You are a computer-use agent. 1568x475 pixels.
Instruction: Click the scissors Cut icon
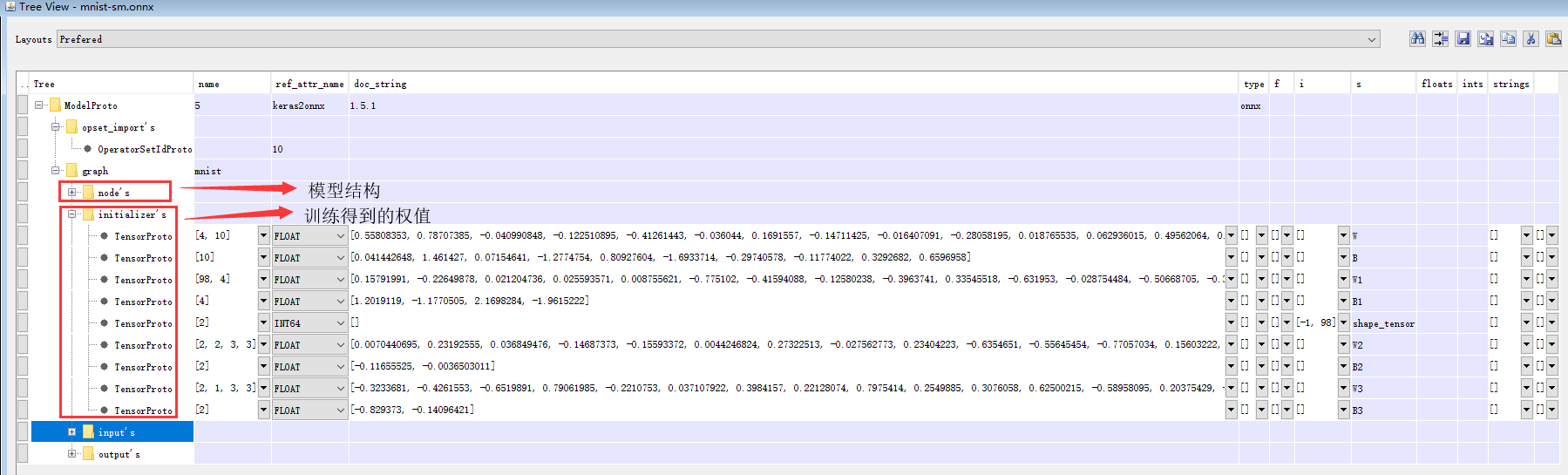coord(1531,38)
